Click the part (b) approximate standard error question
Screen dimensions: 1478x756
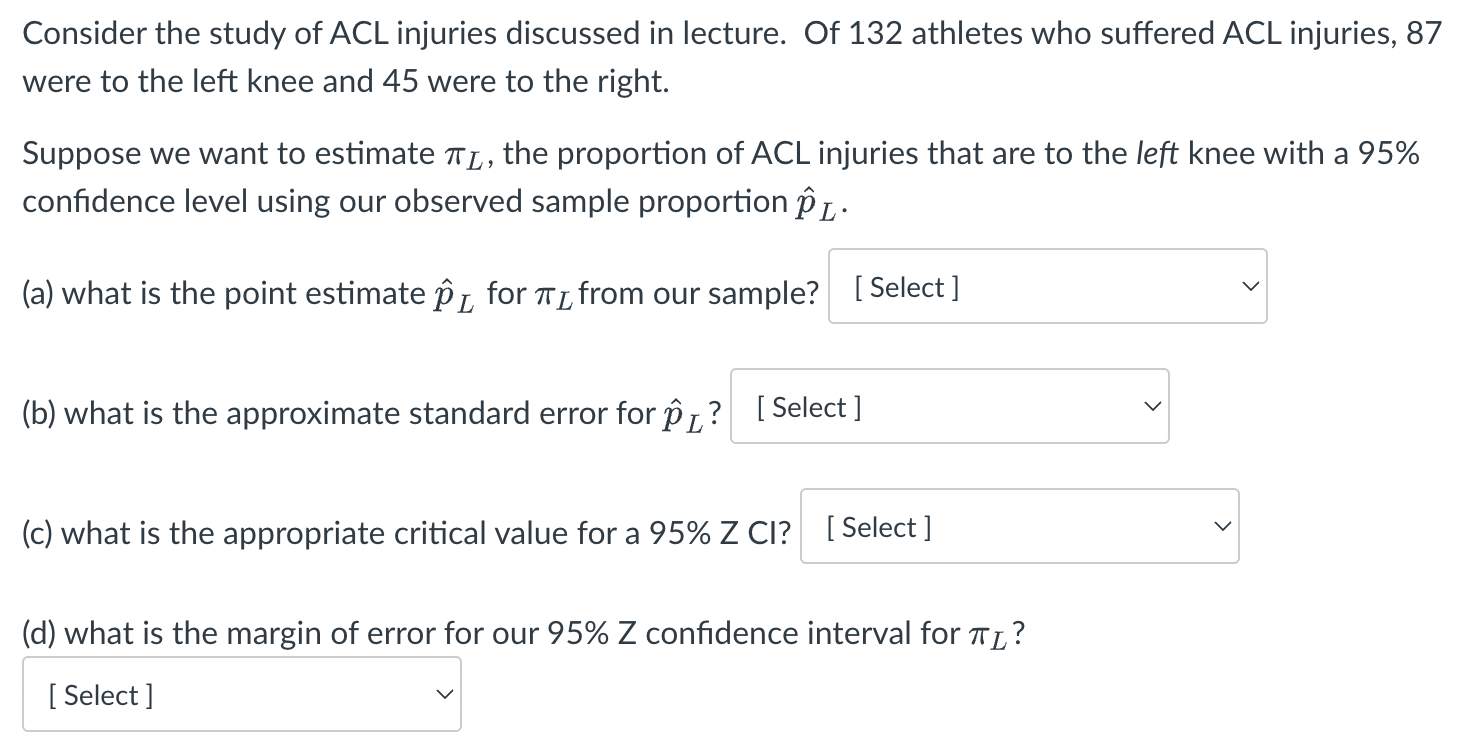(370, 414)
